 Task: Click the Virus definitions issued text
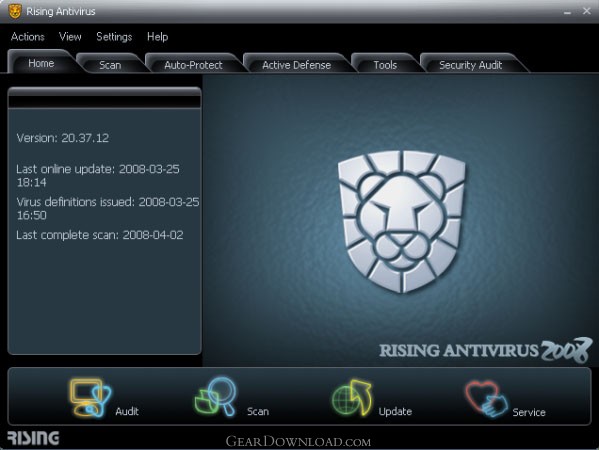(108, 208)
